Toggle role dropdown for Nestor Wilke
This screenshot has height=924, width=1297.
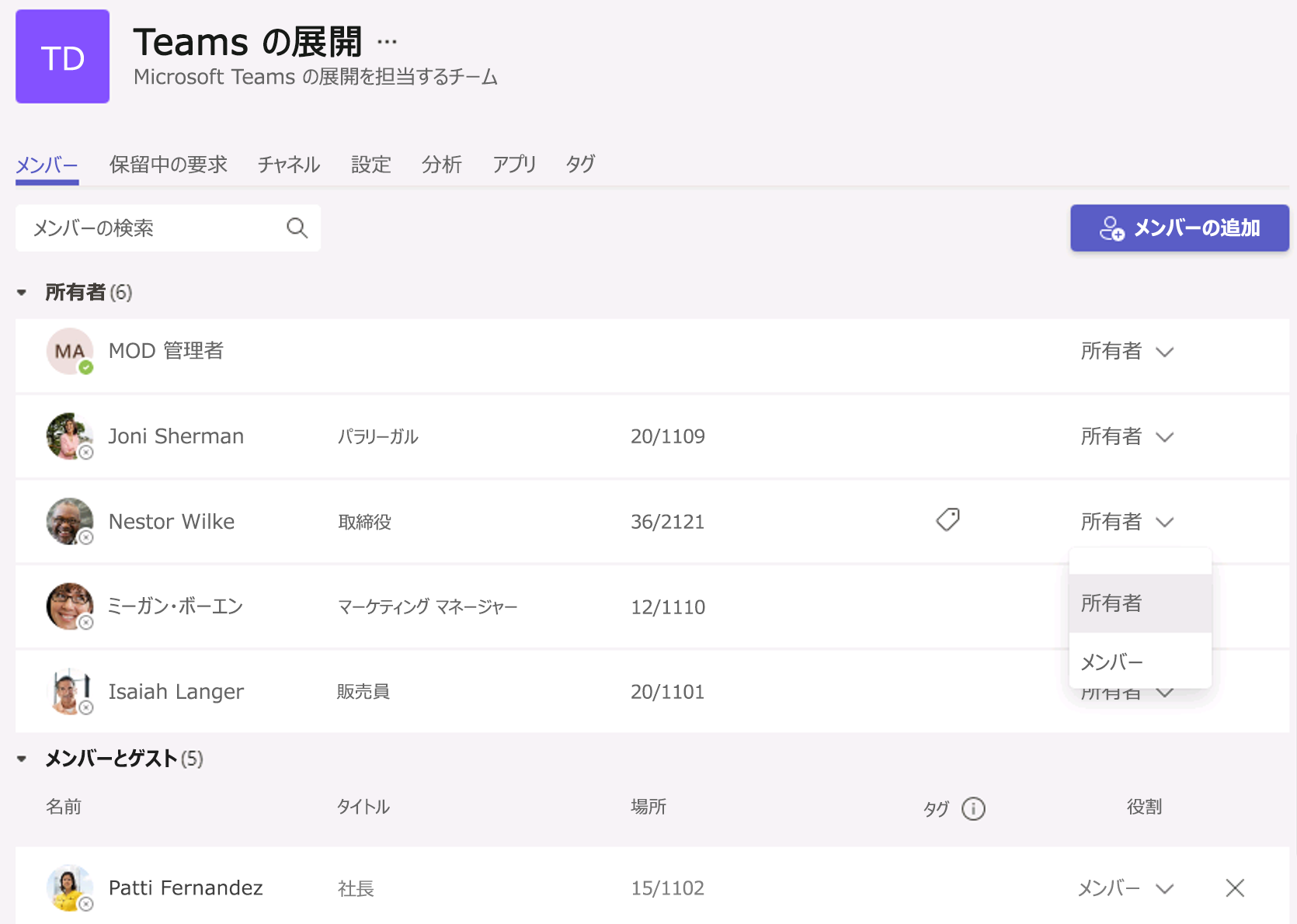tap(1127, 522)
